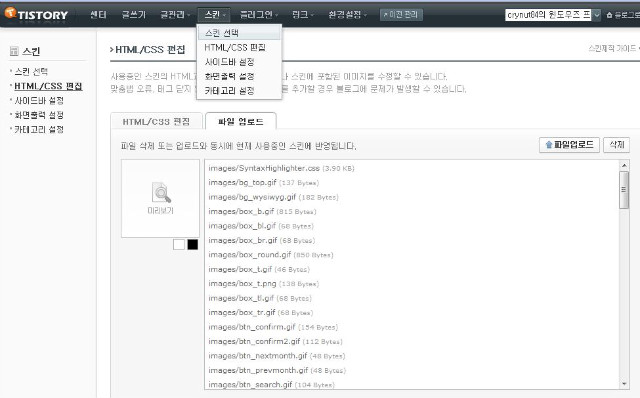Select the white preview background swatch

tap(179, 245)
